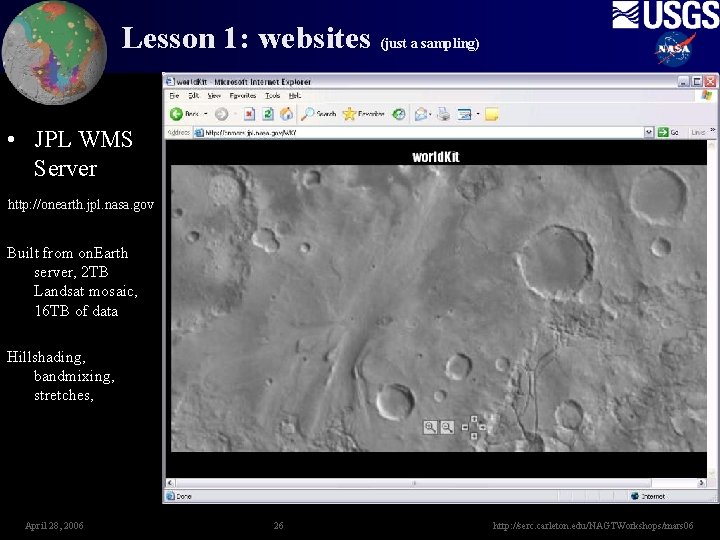Open the Favorites menu

point(242,96)
